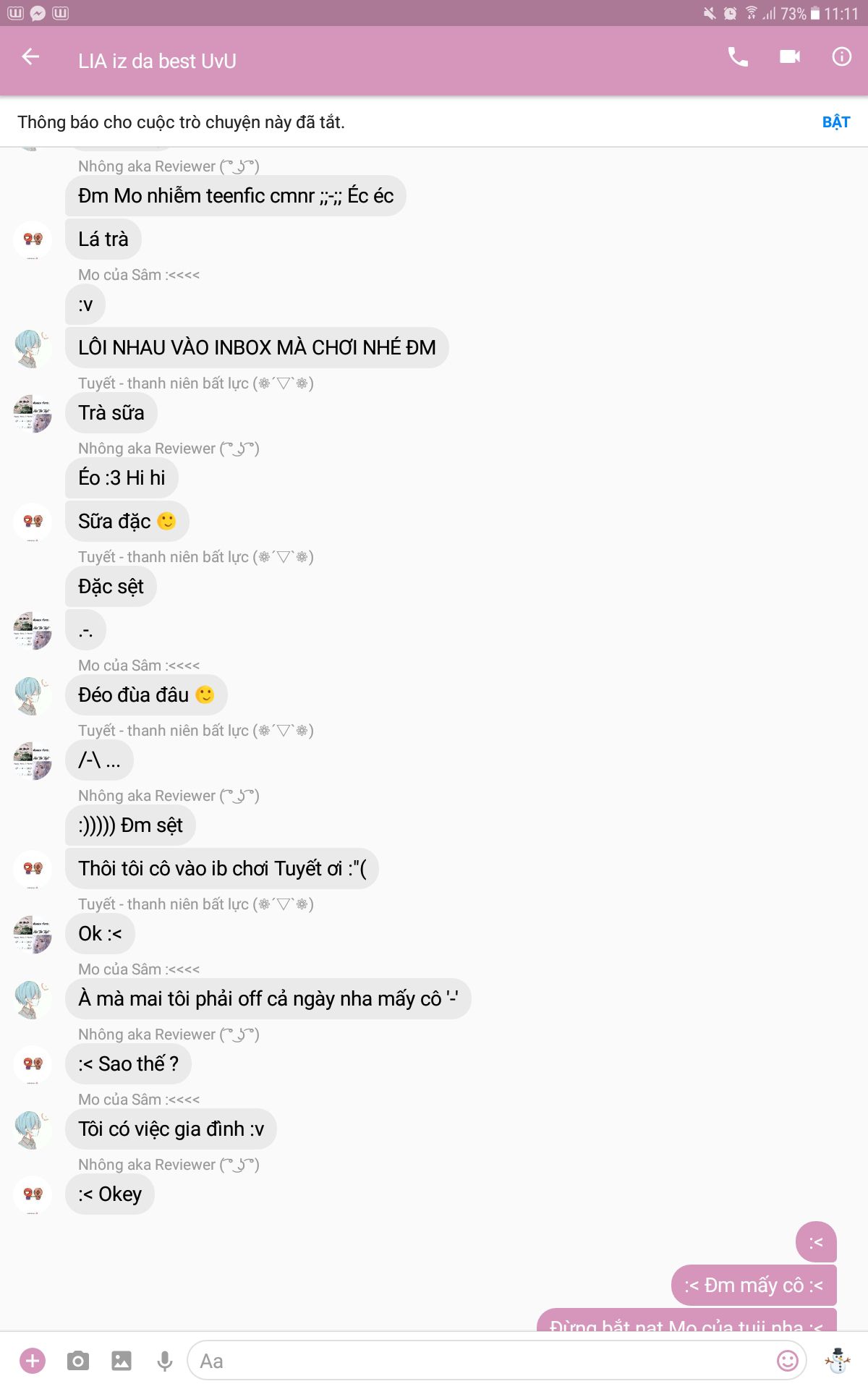Tap avatar next to 'Trà sữa' message
Screen dimensions: 868x1389
point(33,413)
